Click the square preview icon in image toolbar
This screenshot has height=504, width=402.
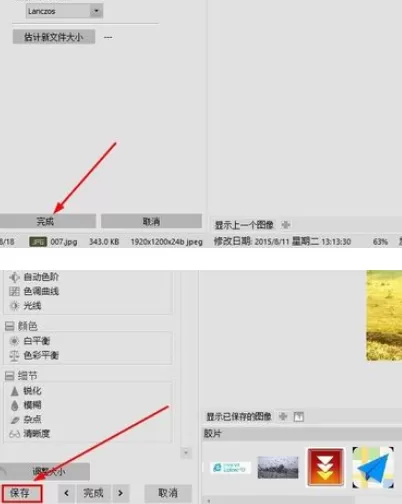tap(299, 417)
